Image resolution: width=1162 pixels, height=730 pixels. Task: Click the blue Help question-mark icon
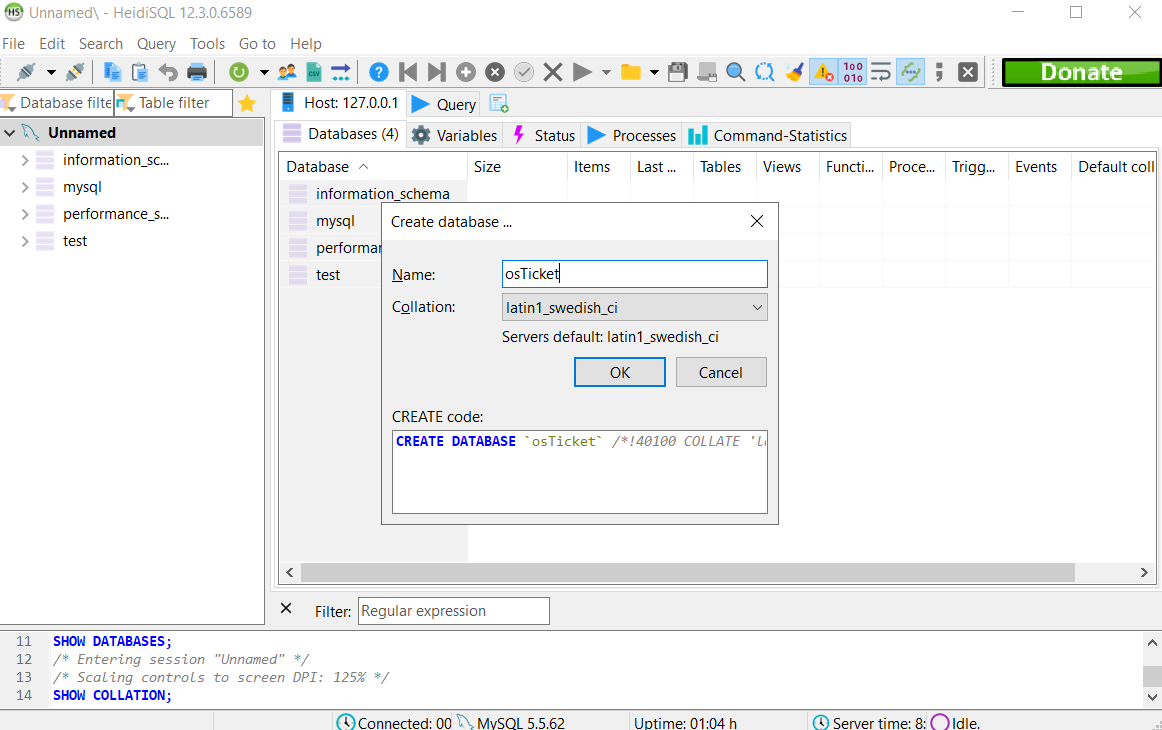(x=379, y=72)
